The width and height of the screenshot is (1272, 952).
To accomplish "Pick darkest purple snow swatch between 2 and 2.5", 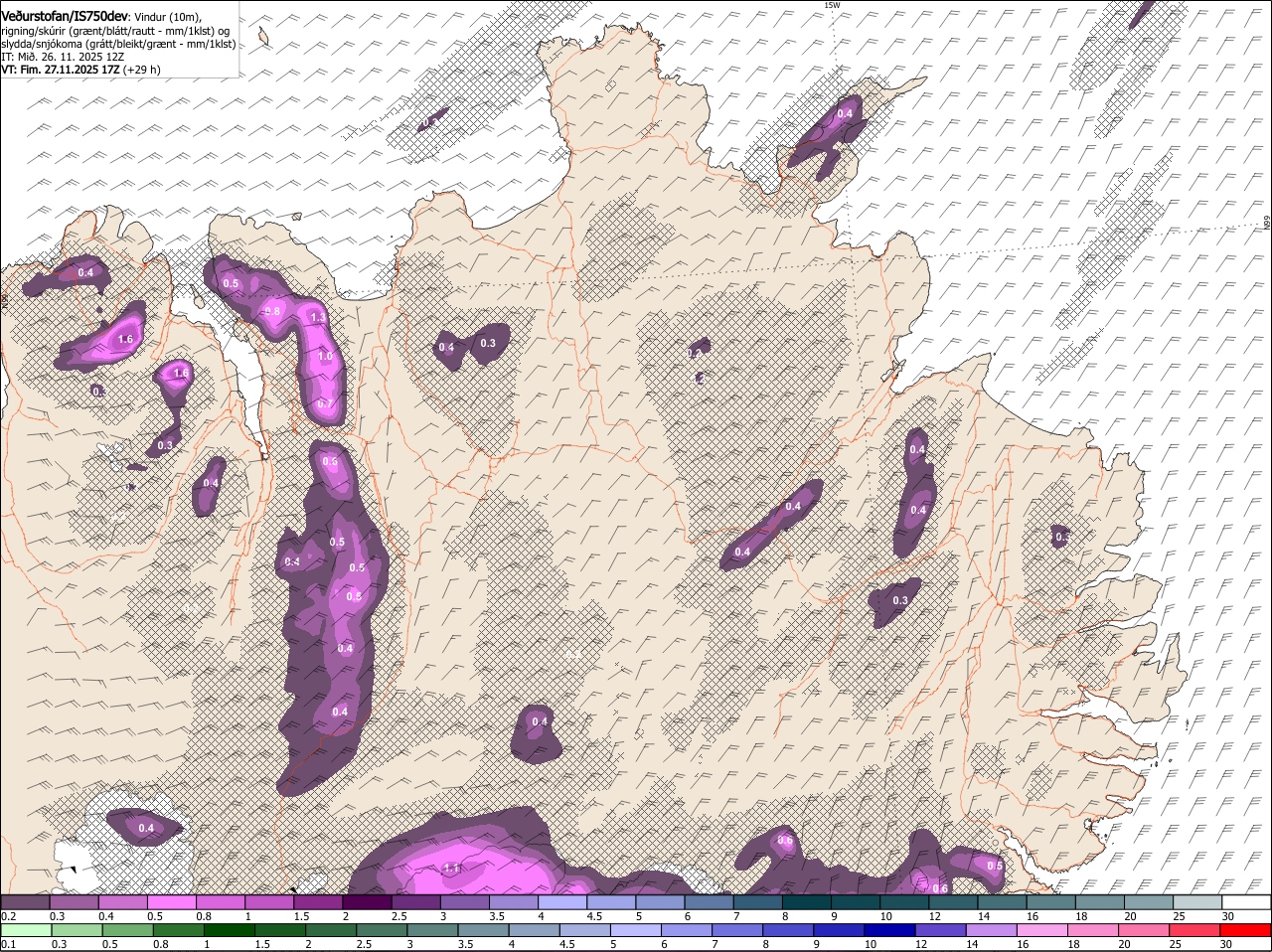I will (x=366, y=902).
